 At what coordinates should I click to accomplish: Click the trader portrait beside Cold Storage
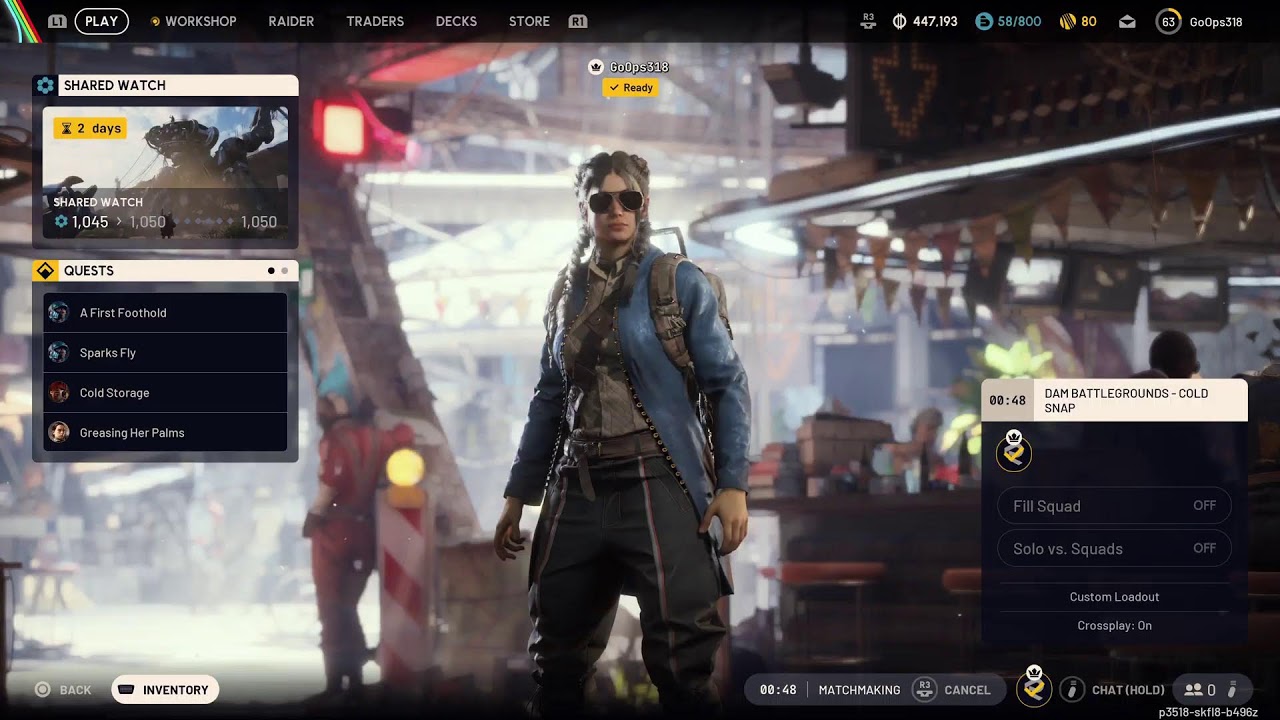[59, 393]
